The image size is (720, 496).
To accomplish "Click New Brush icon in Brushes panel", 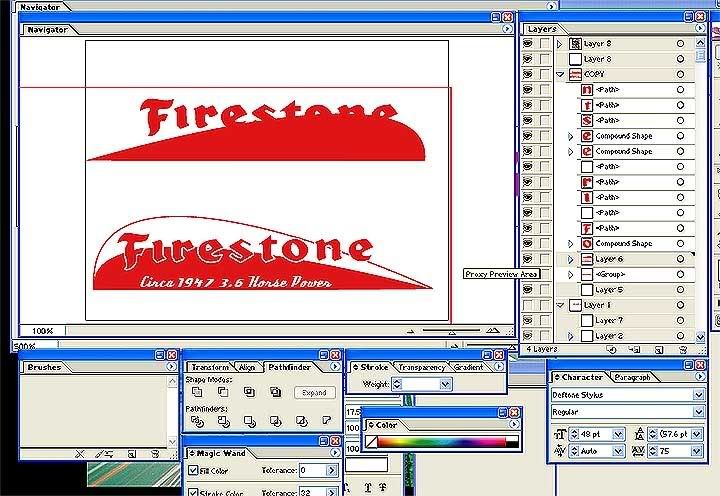I will click(132, 454).
